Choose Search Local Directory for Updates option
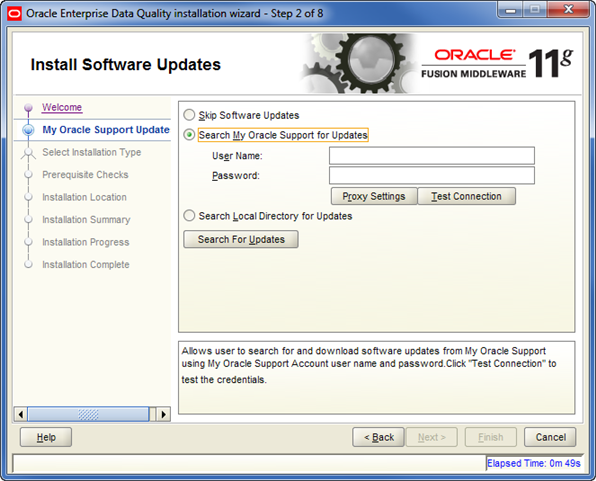 coord(189,216)
